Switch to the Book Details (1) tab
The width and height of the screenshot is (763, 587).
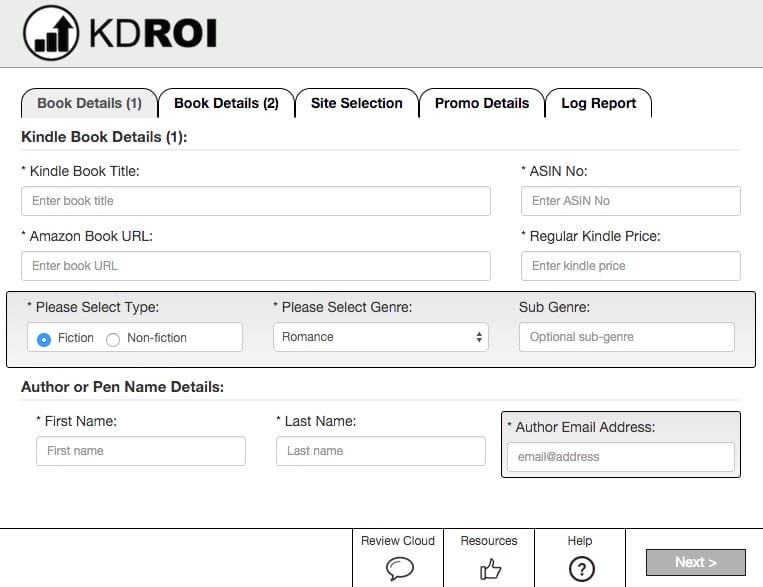tap(90, 103)
